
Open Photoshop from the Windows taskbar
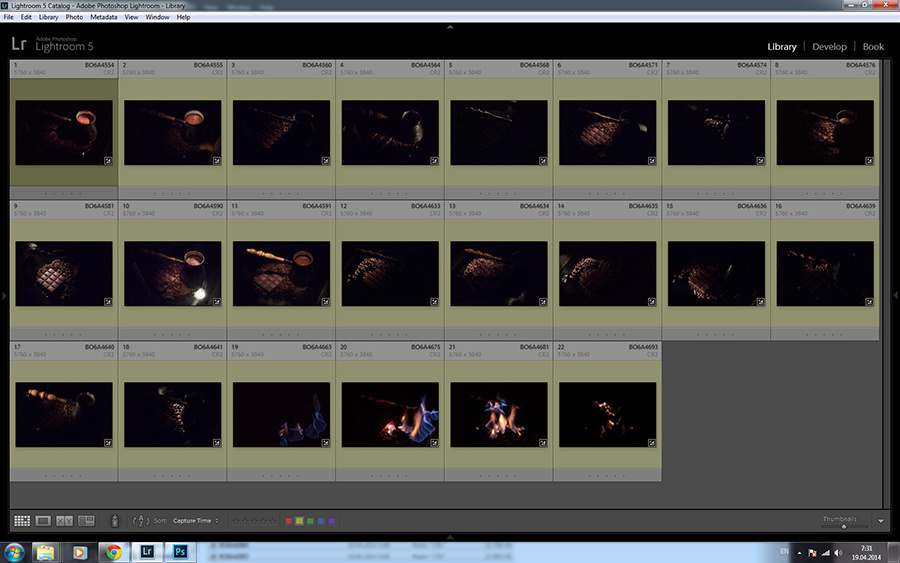click(182, 552)
